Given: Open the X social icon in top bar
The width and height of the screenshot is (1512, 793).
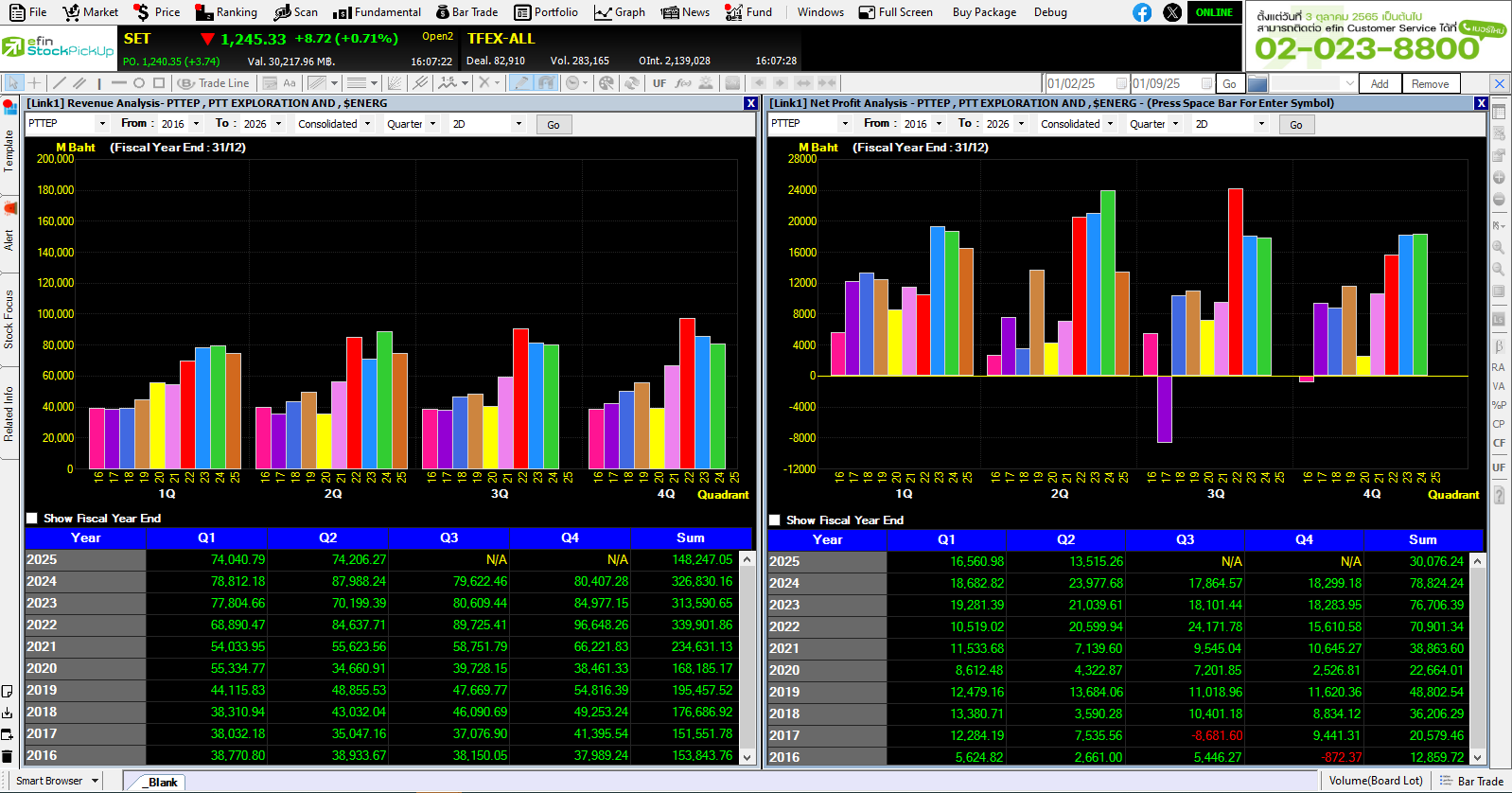Looking at the screenshot, I should [1172, 12].
